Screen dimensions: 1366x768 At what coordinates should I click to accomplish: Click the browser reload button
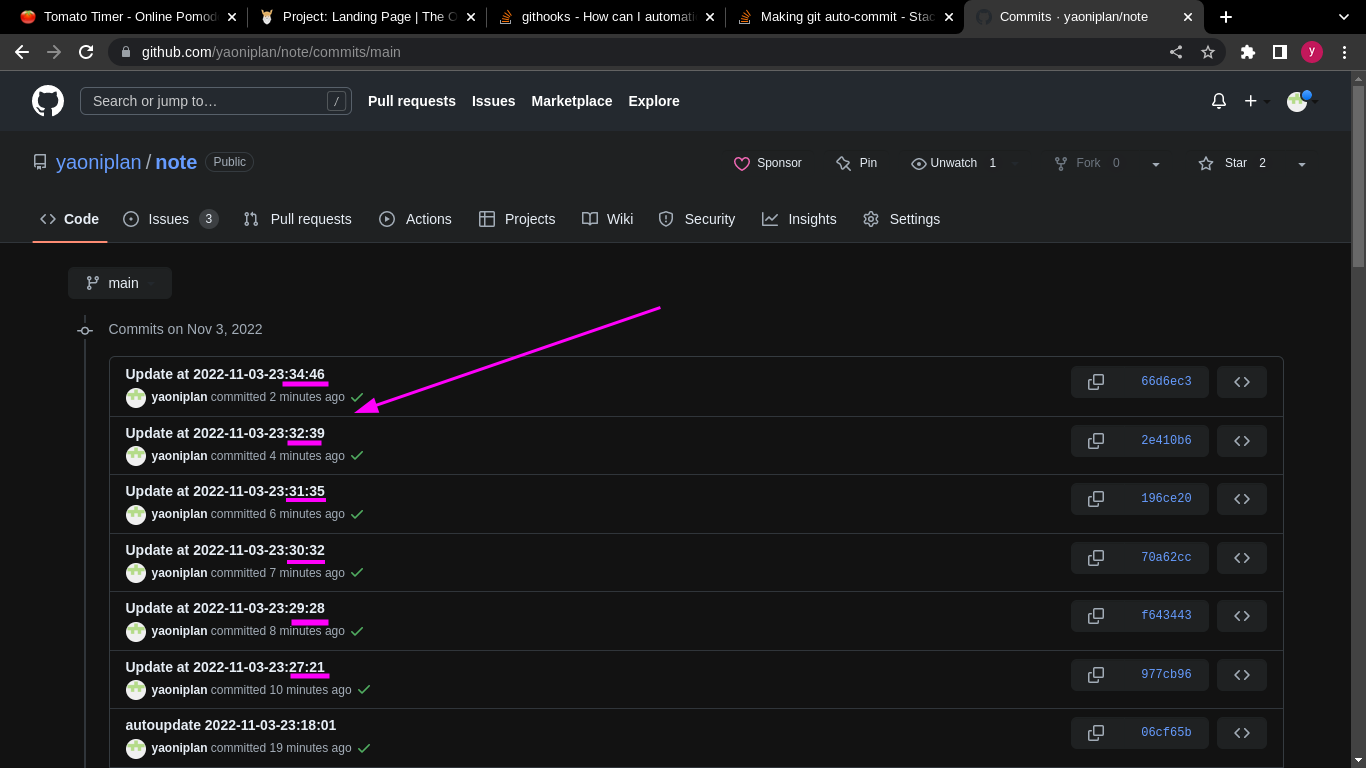click(86, 52)
